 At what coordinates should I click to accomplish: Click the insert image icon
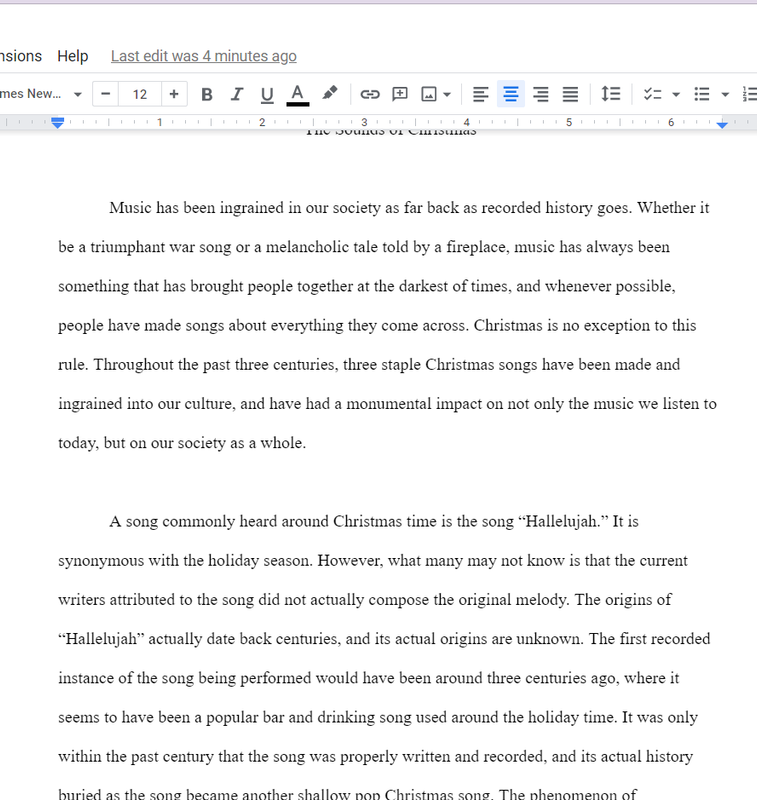(x=428, y=94)
